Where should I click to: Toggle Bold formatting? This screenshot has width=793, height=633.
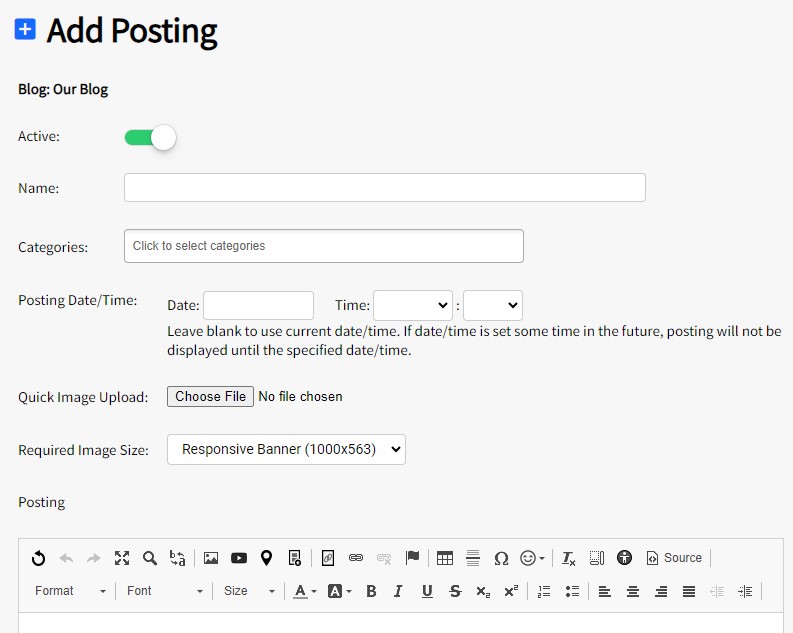point(371,591)
